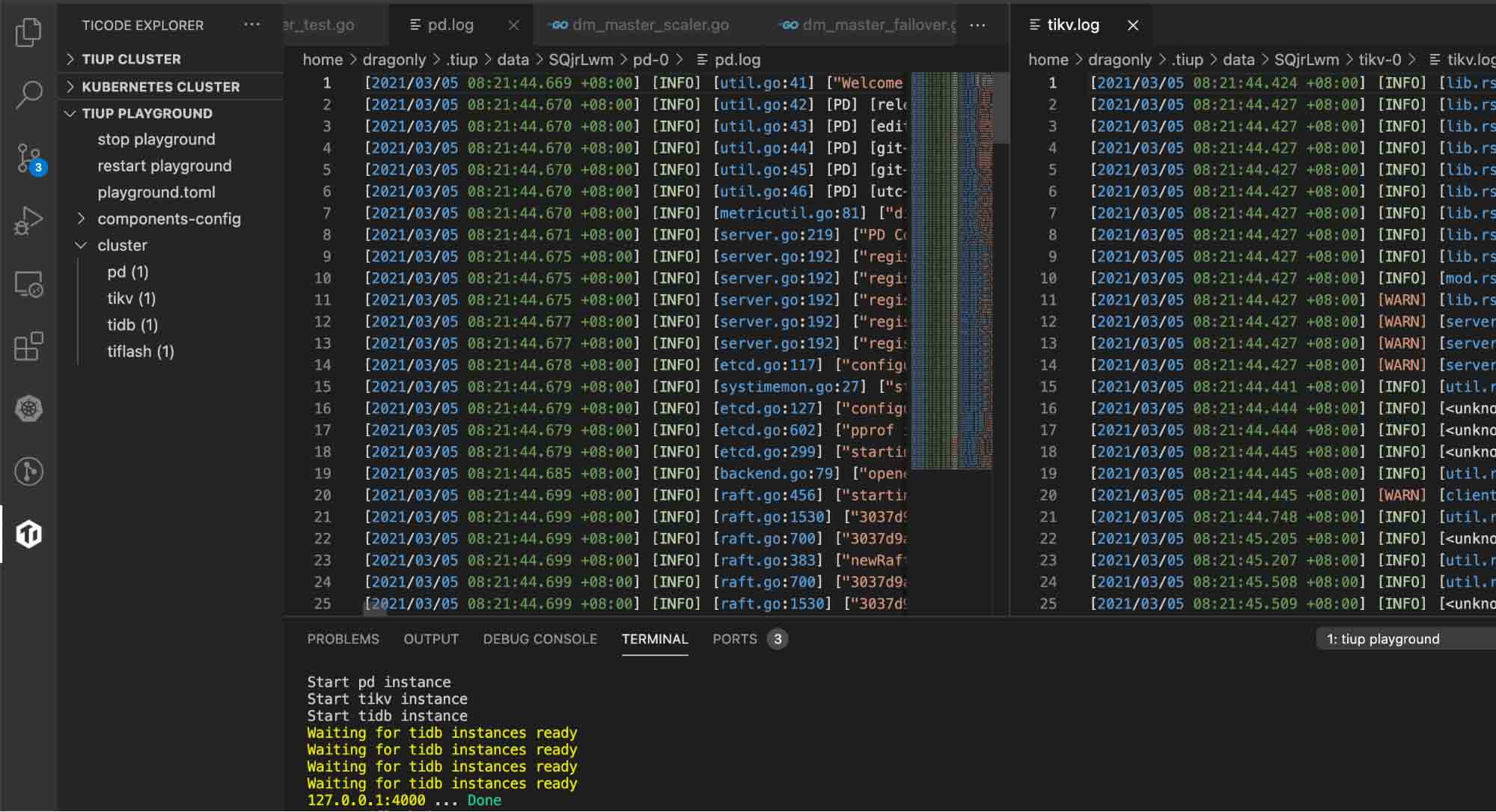Select tikv (1) tree item

coord(131,298)
